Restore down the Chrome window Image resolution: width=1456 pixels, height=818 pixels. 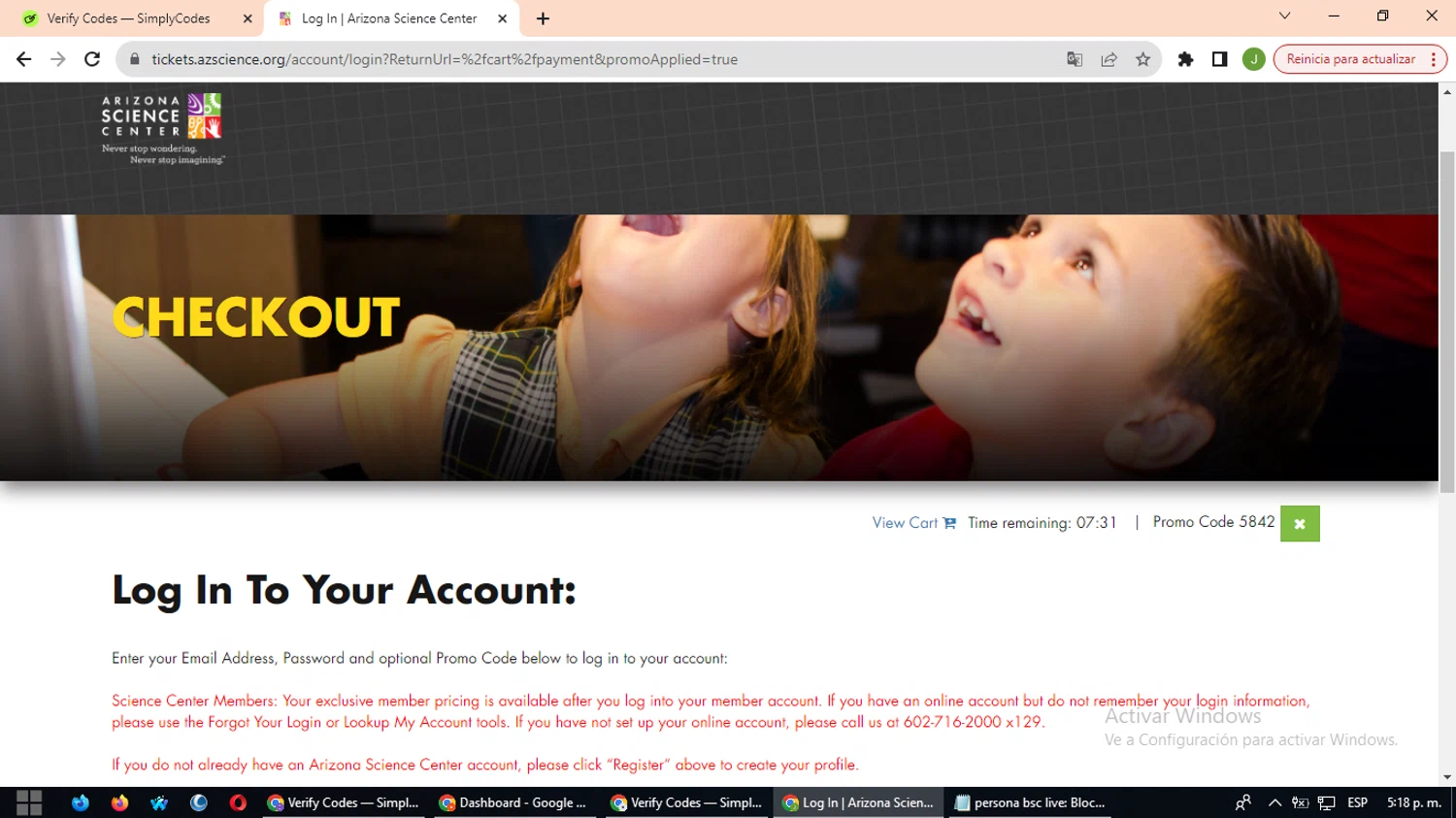[x=1383, y=16]
